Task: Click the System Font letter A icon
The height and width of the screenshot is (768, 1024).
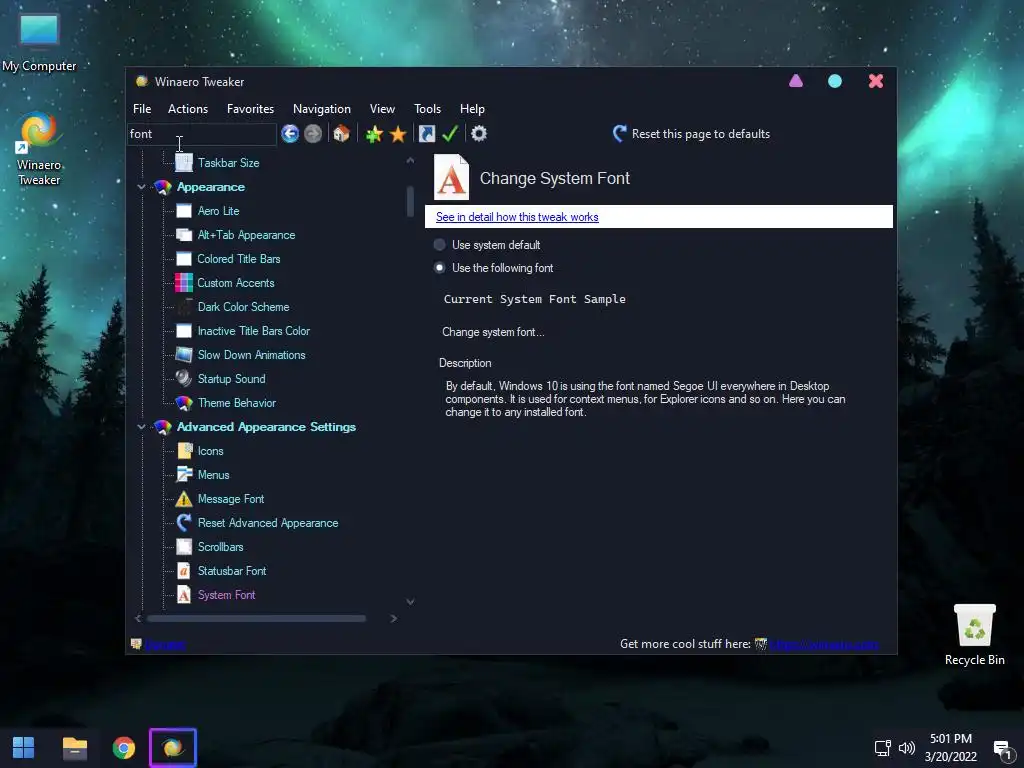Action: 184,595
